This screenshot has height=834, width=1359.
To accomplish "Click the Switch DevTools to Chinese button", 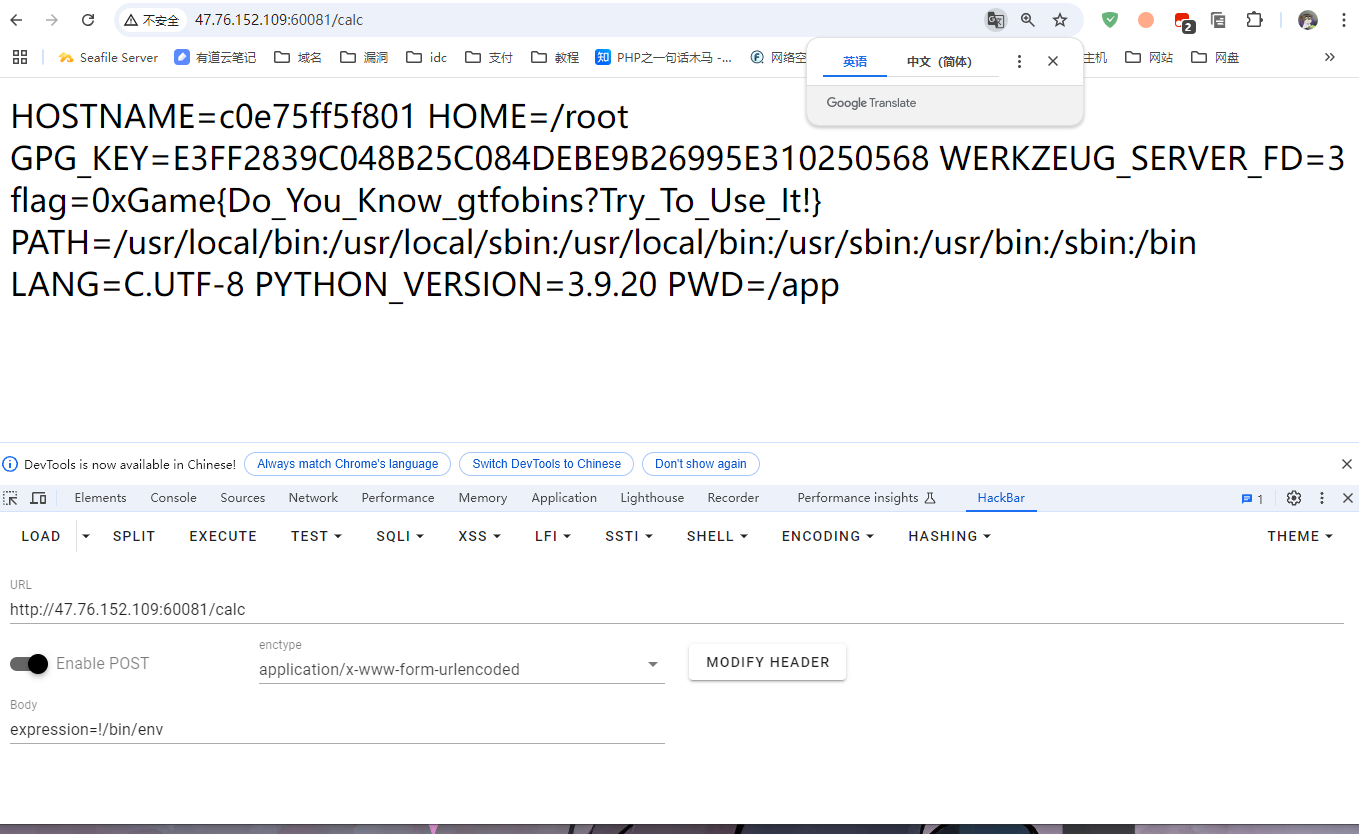I will click(546, 464).
